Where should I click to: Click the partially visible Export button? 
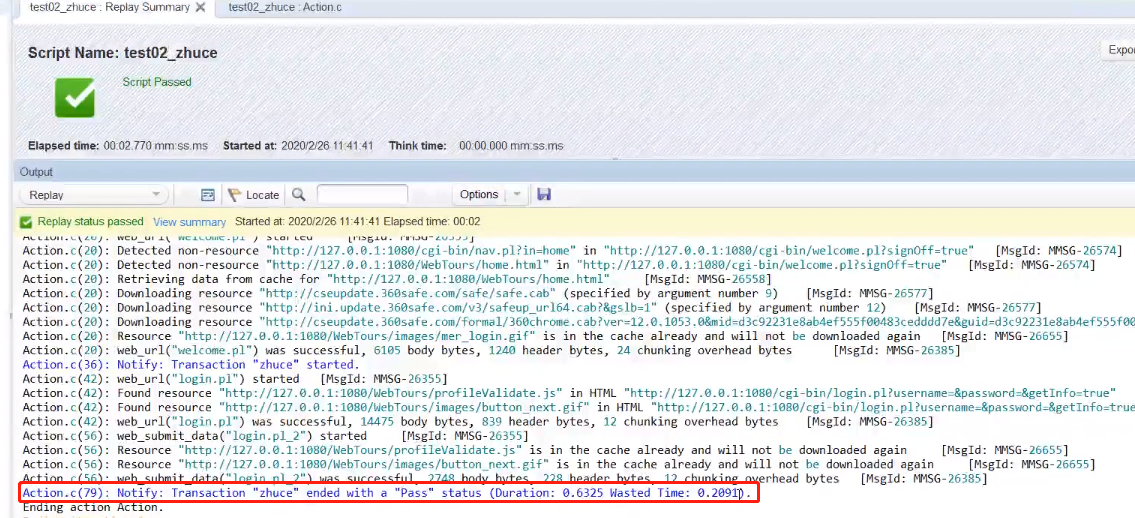1120,50
